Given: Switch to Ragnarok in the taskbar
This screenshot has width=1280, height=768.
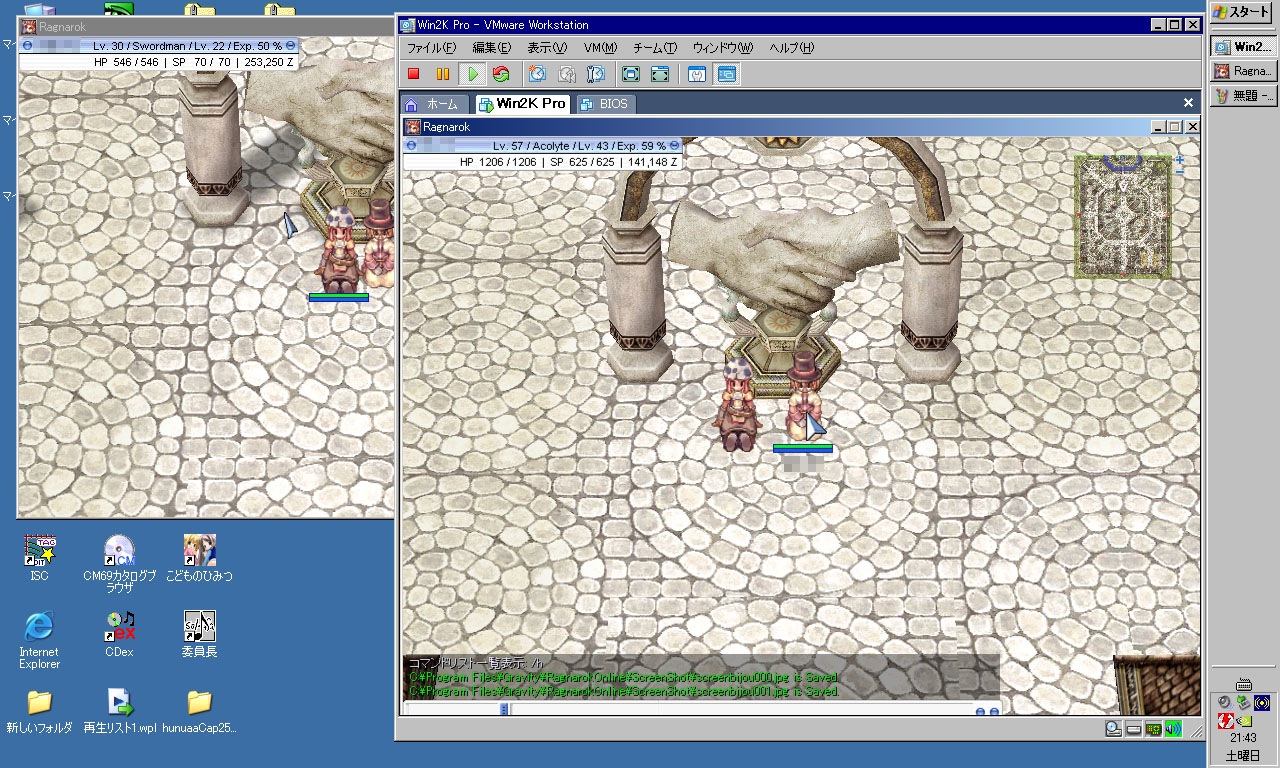Looking at the screenshot, I should coord(1244,71).
